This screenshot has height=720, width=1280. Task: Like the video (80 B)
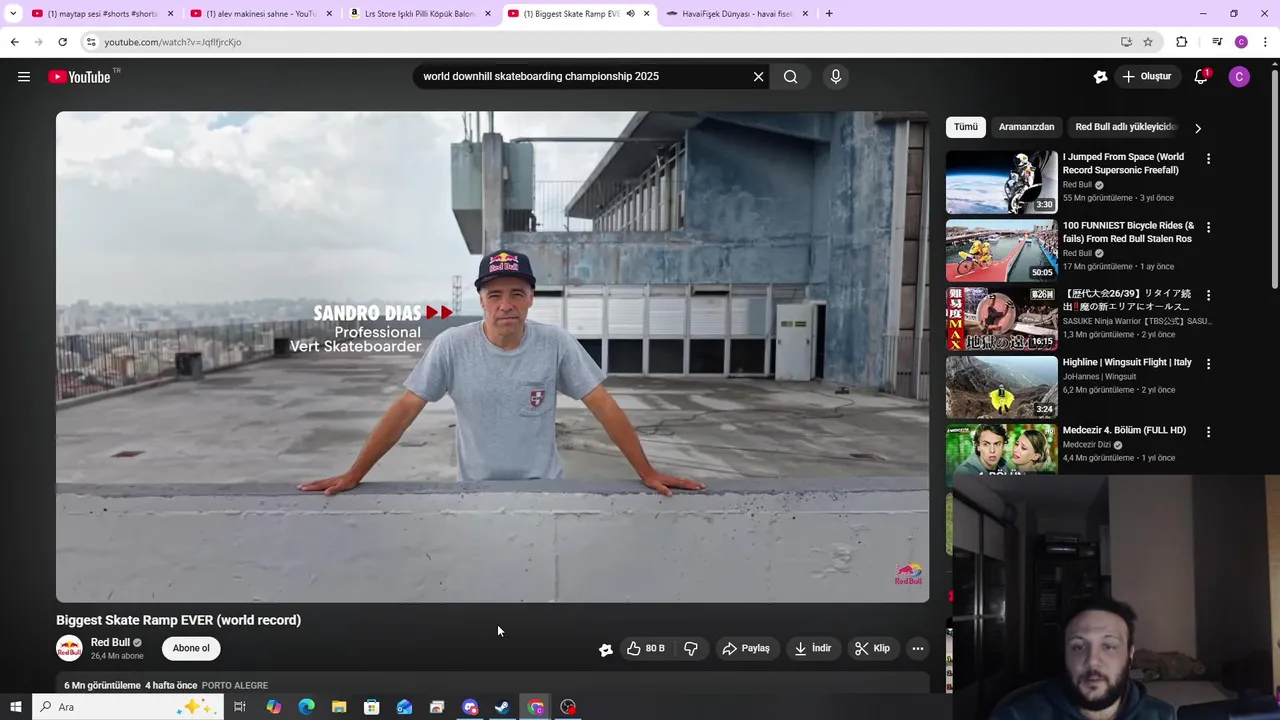pos(645,649)
